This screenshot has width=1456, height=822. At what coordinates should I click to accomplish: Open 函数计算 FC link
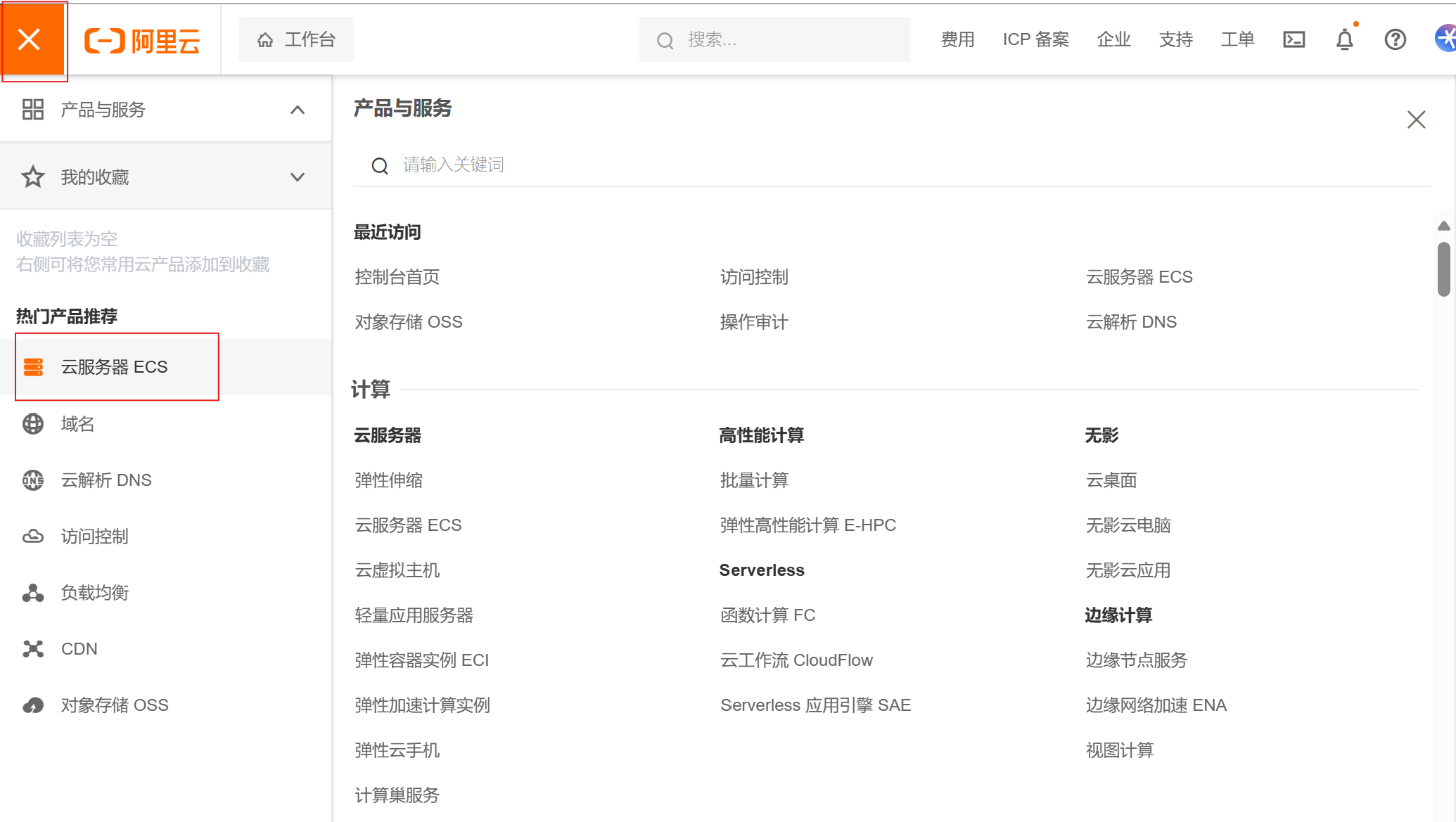(x=767, y=615)
